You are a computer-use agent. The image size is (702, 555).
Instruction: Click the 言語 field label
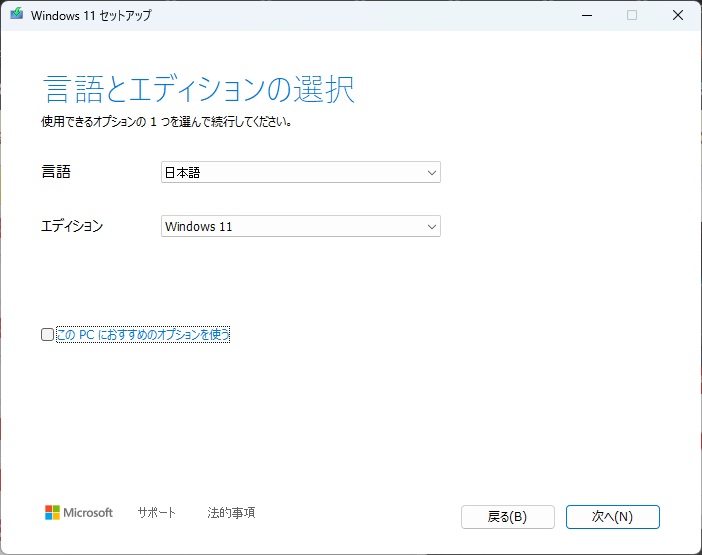tap(56, 172)
